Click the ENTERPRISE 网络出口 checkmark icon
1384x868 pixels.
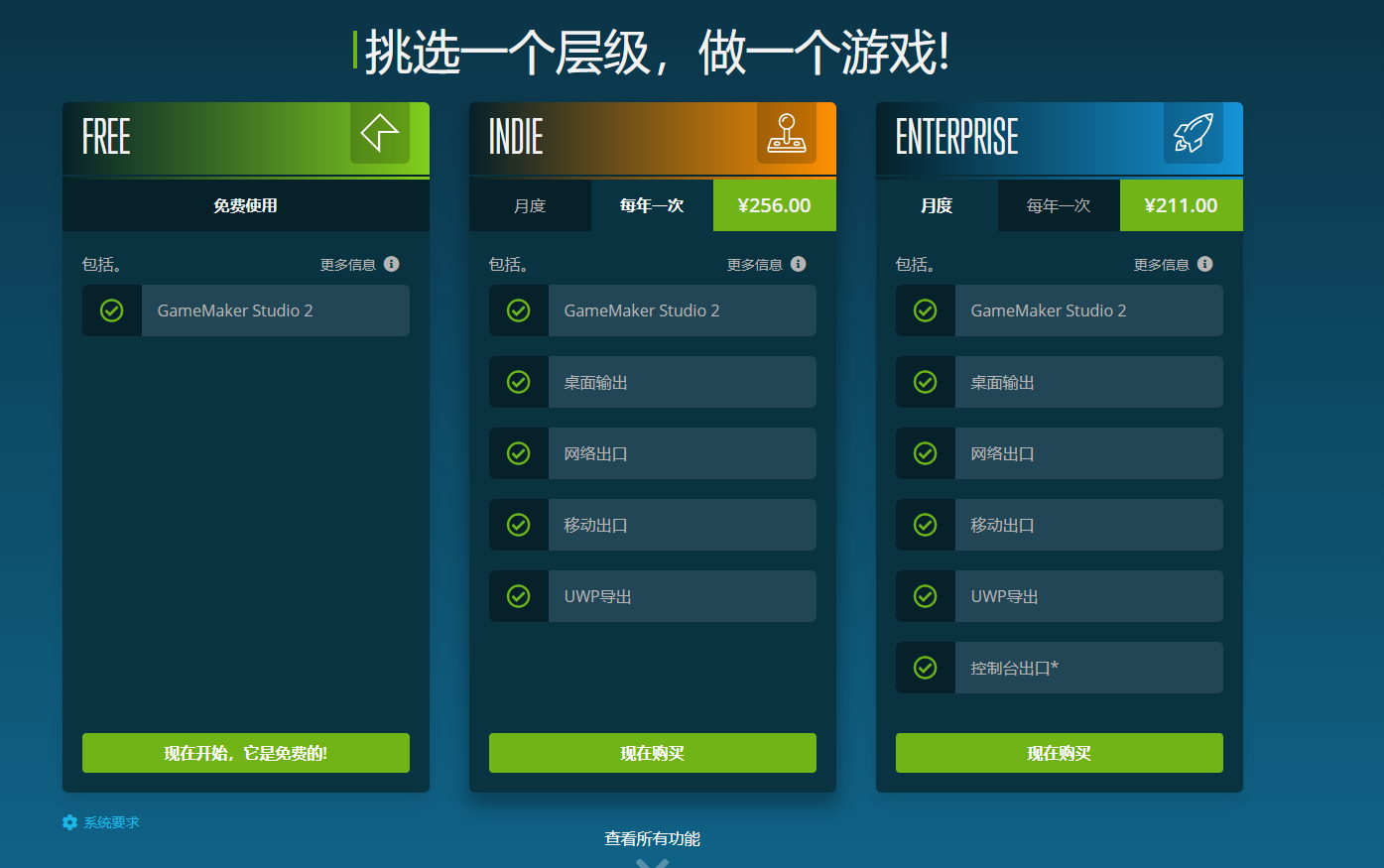tap(926, 453)
